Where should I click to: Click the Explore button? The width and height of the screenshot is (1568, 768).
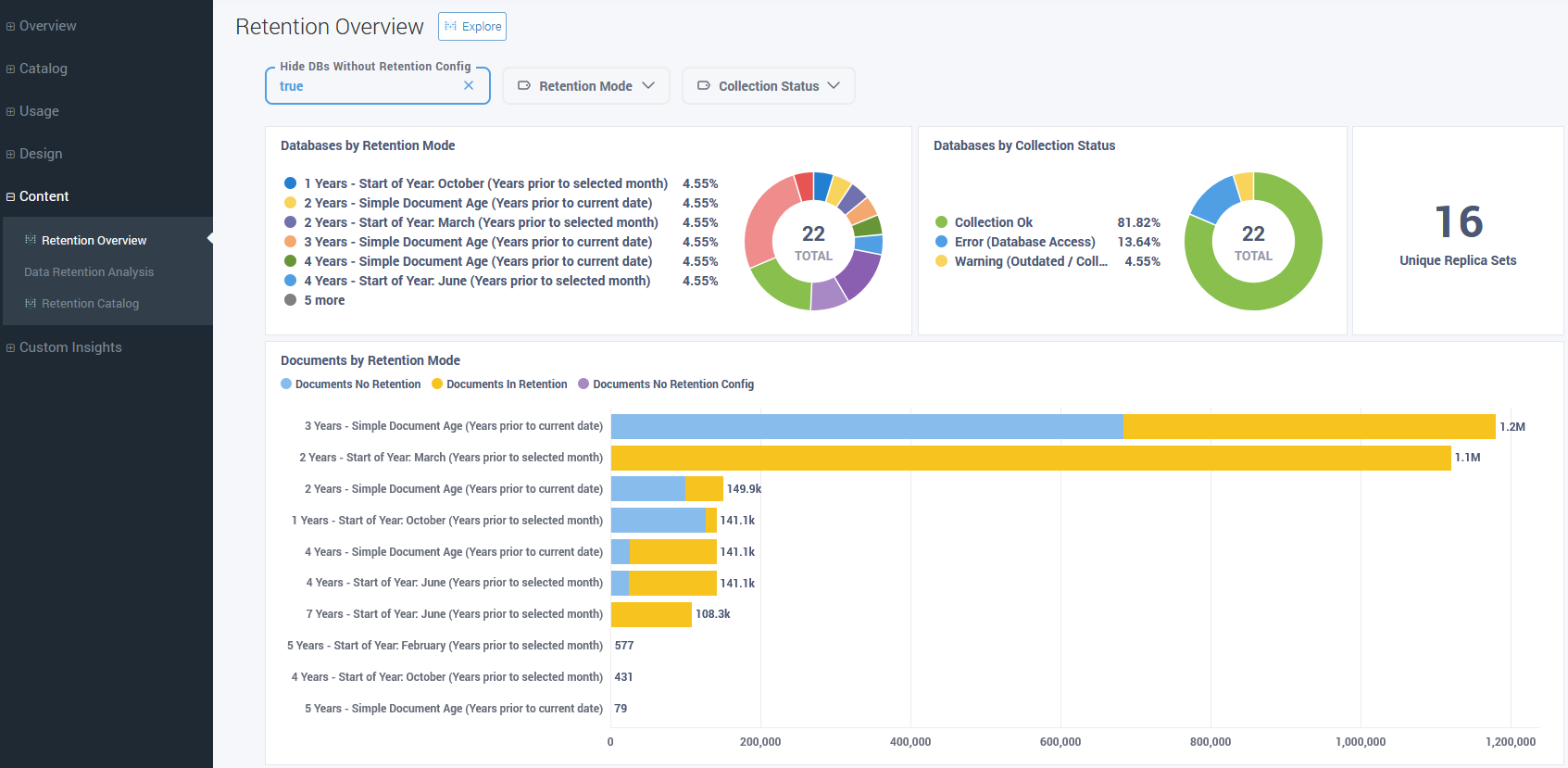(x=472, y=27)
